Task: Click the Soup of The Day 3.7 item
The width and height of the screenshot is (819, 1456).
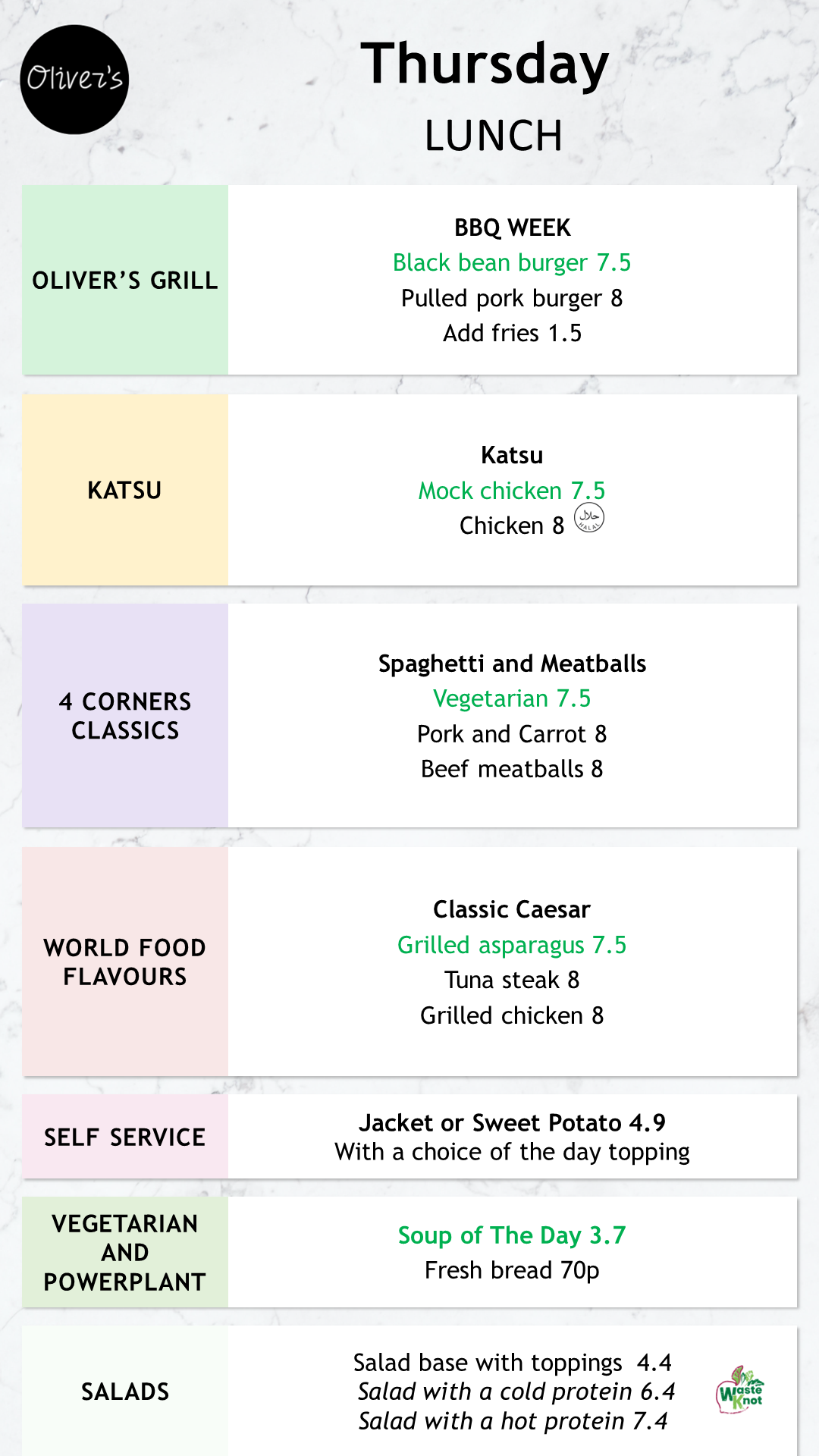Action: tap(512, 1235)
